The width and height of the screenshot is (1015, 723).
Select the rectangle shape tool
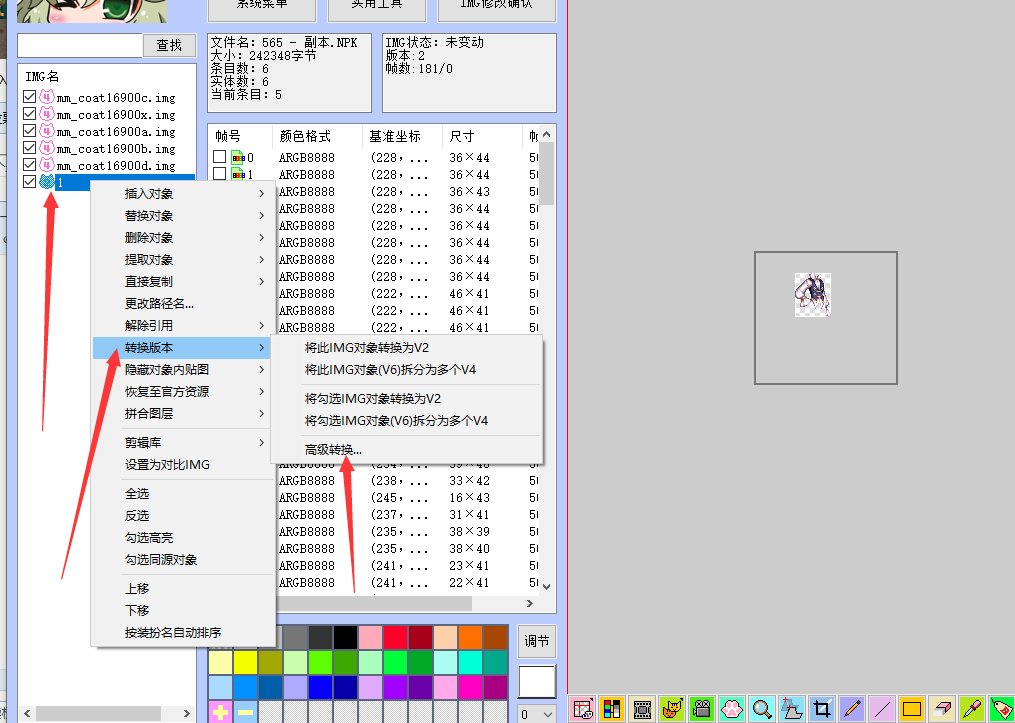tap(912, 709)
